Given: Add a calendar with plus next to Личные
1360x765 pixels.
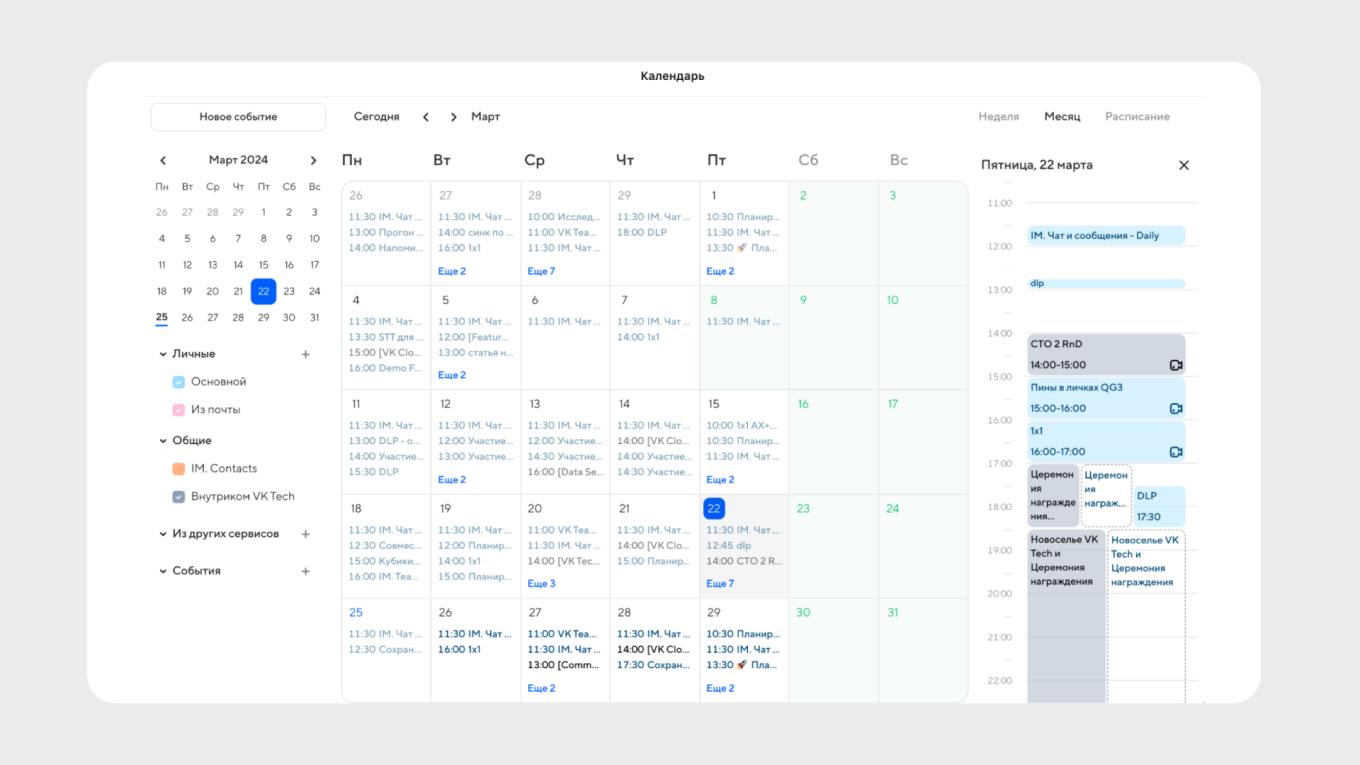Looking at the screenshot, I should coord(306,354).
